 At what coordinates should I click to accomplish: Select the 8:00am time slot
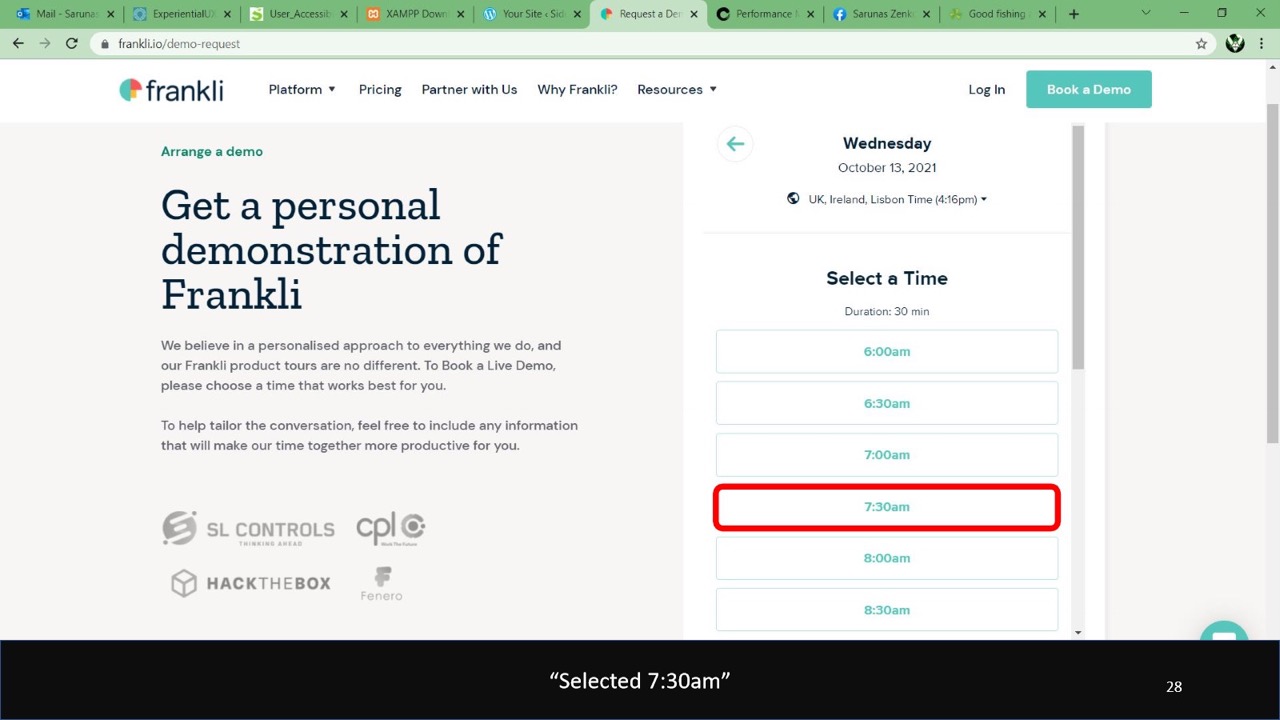[x=887, y=558]
